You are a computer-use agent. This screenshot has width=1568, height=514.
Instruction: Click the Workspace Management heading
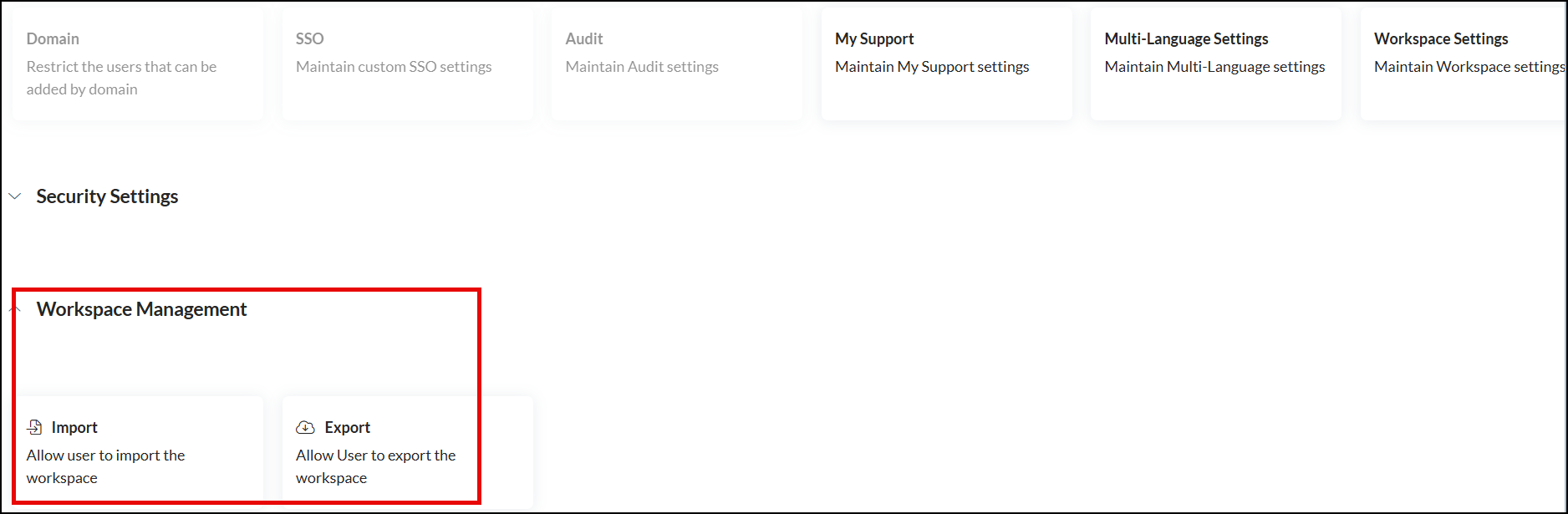(x=141, y=309)
